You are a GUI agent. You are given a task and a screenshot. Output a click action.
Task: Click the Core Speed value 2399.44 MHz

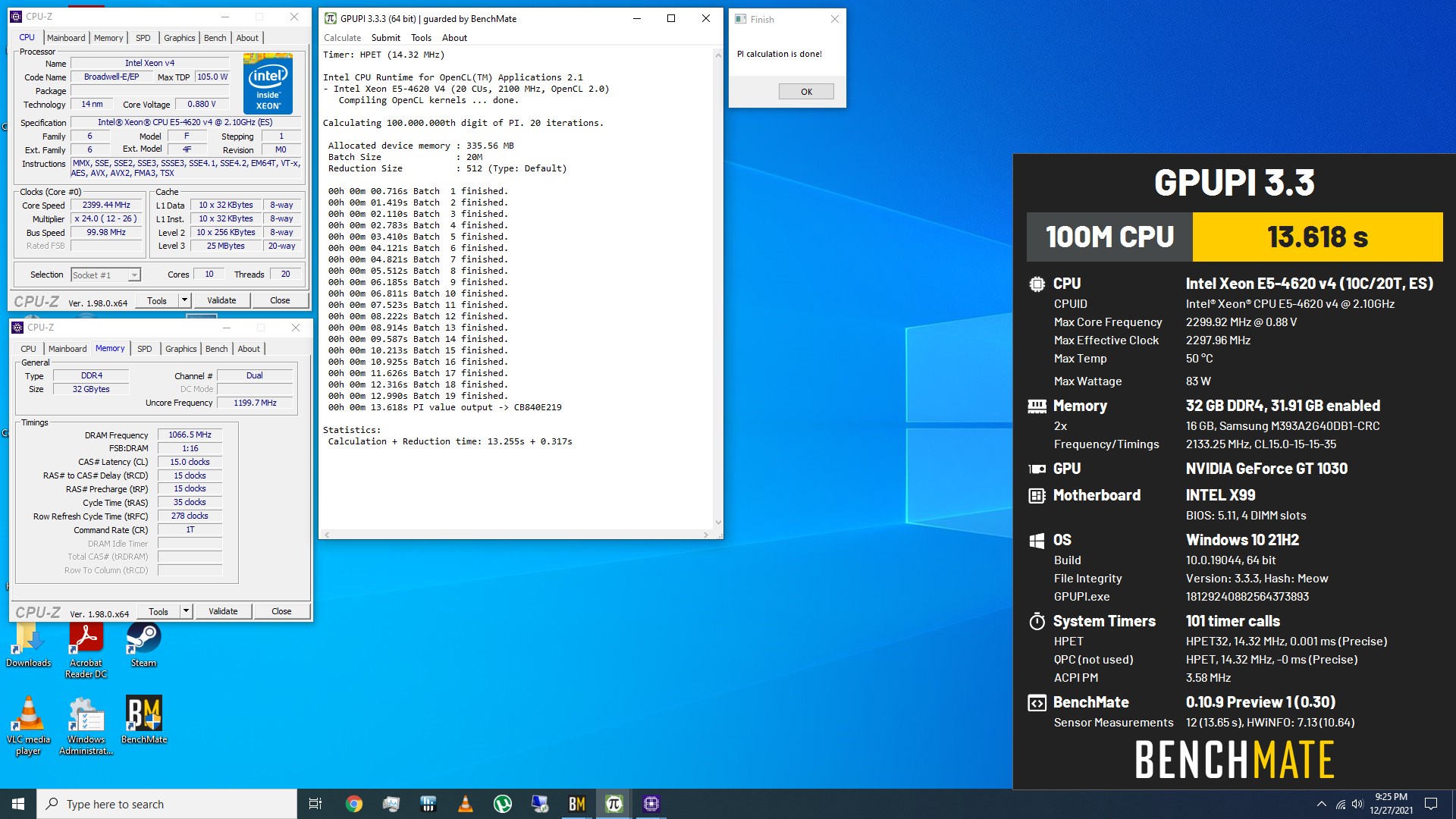coord(106,206)
